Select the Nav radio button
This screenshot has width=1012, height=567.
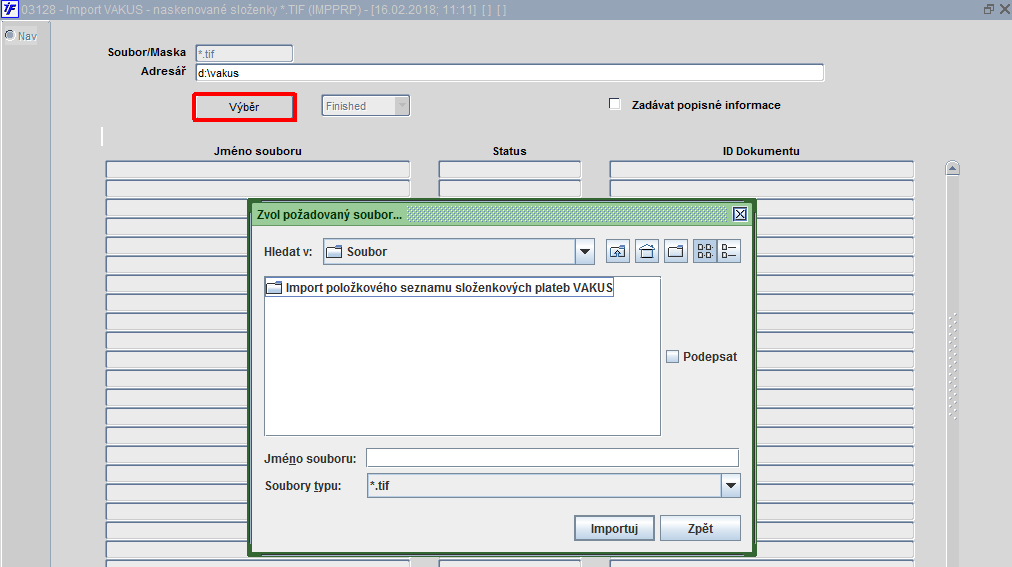pos(10,35)
